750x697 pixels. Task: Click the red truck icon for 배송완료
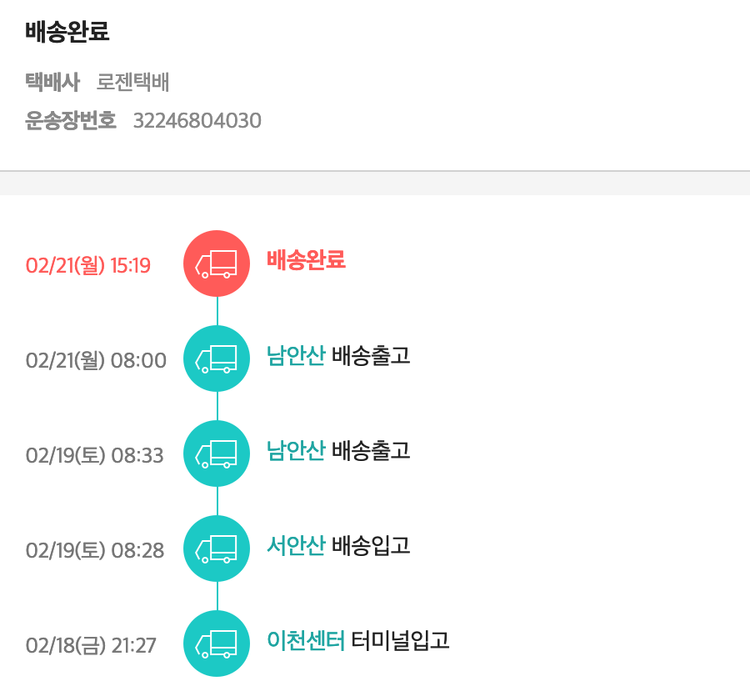(x=216, y=264)
